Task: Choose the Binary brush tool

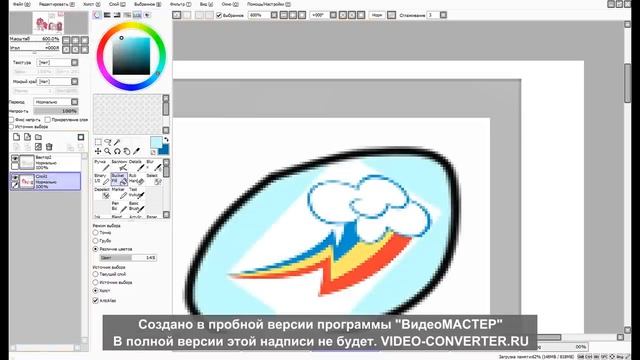Action: coord(102,179)
